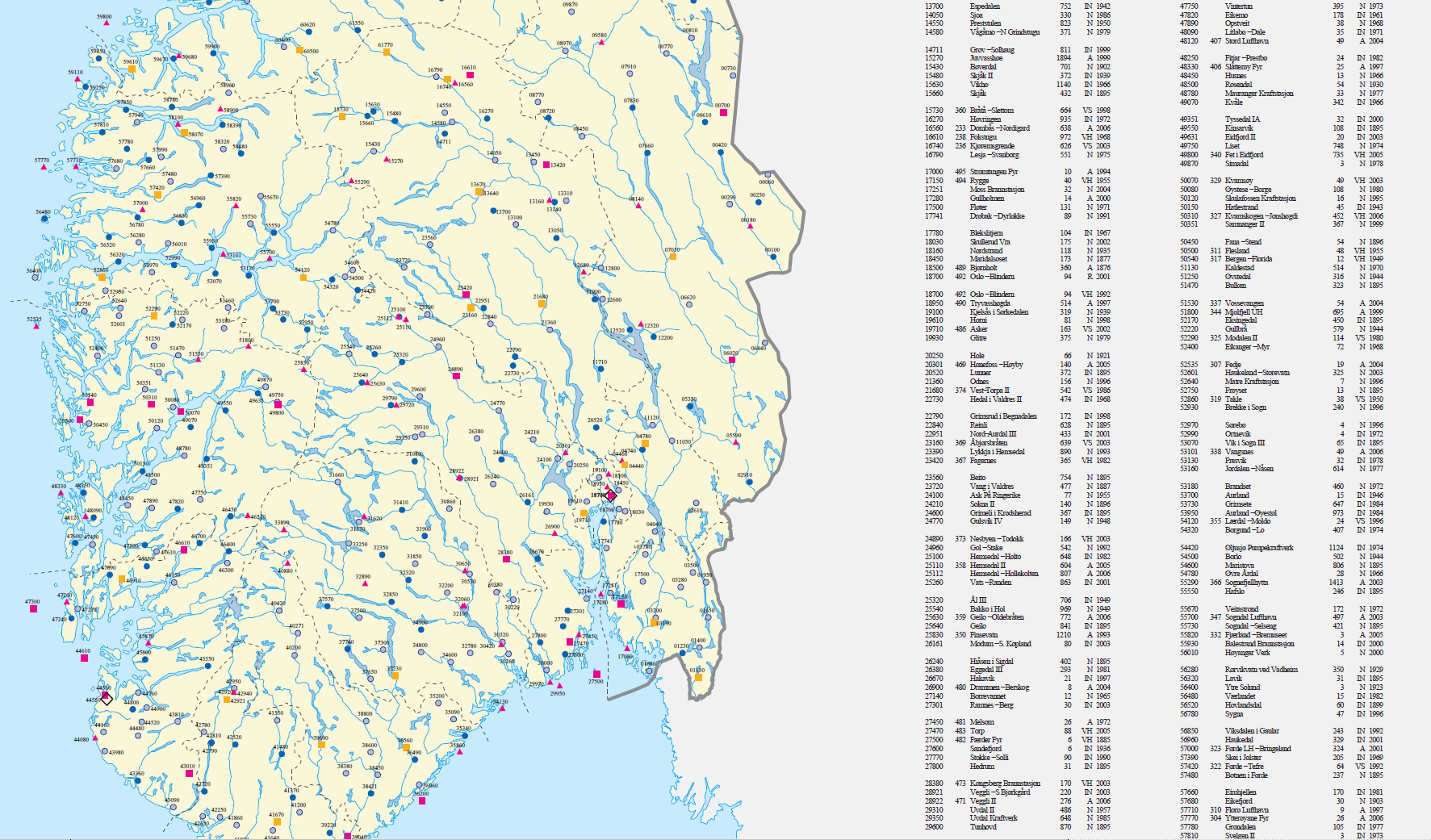Image resolution: width=1431 pixels, height=840 pixels.
Task: Click the orange square marker labeled 07010
Action: click(x=673, y=257)
